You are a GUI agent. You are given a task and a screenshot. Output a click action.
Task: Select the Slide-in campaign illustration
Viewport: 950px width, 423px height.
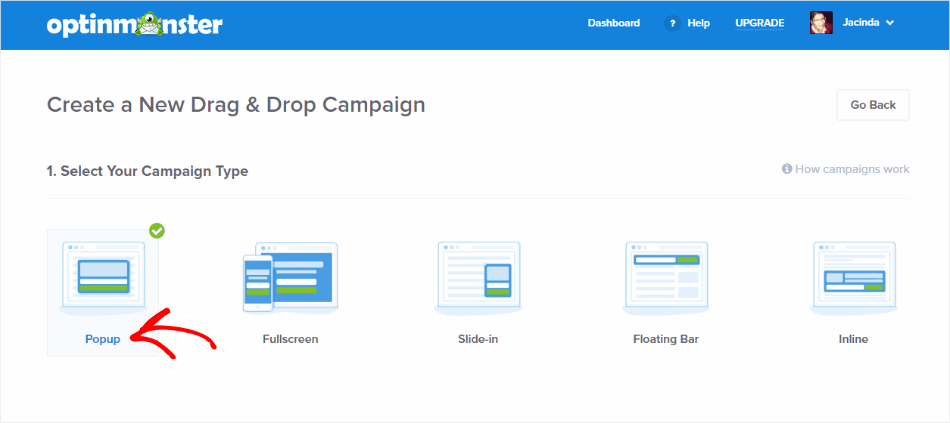[x=478, y=279]
